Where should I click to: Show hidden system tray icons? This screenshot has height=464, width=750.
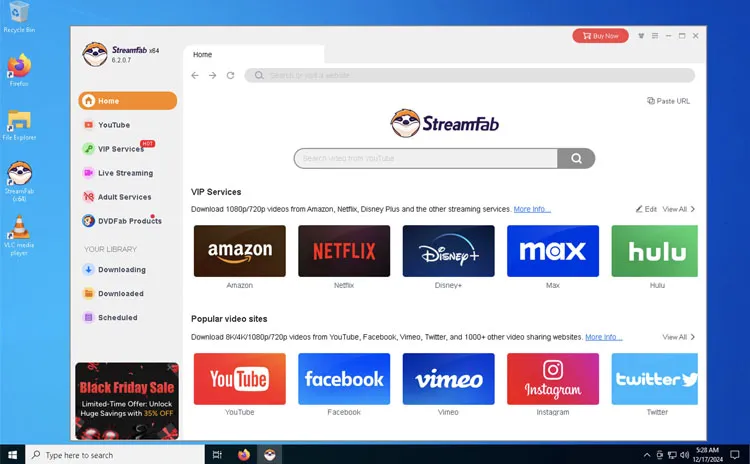[647, 455]
